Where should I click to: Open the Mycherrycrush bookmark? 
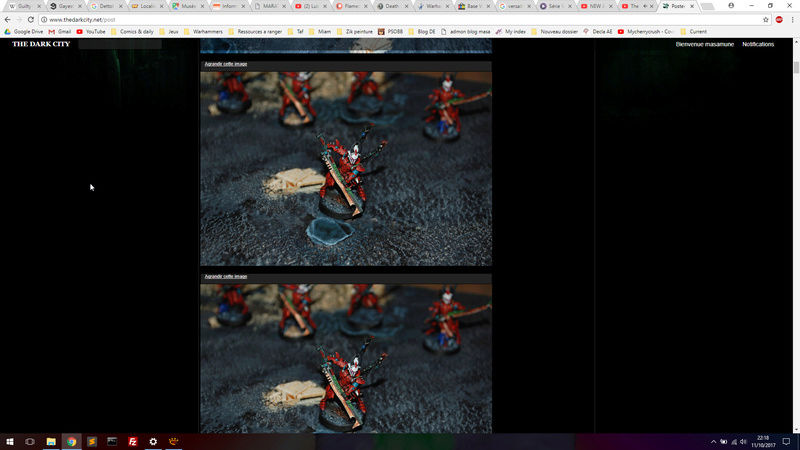tap(646, 32)
